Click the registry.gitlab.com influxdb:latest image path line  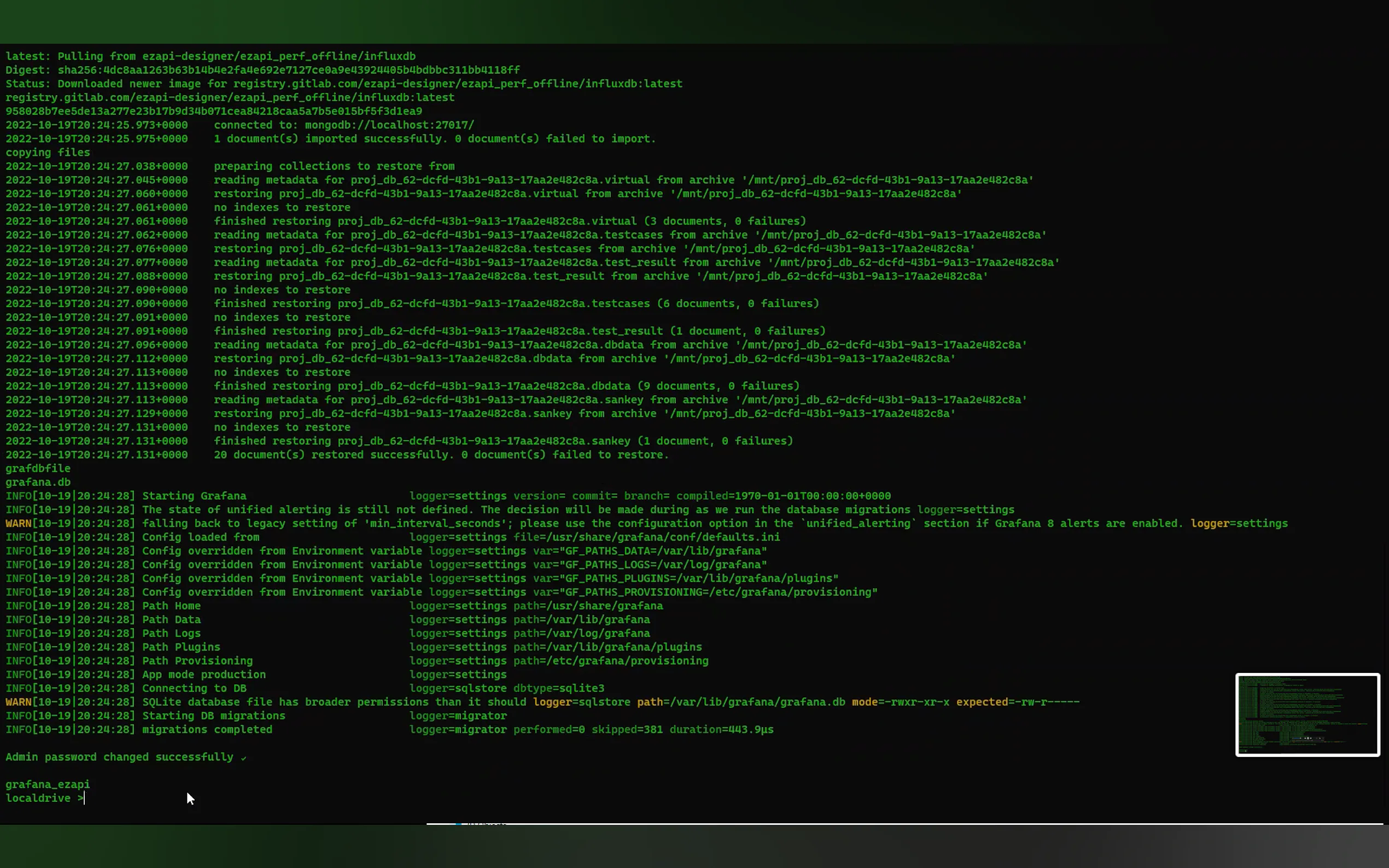(230, 98)
